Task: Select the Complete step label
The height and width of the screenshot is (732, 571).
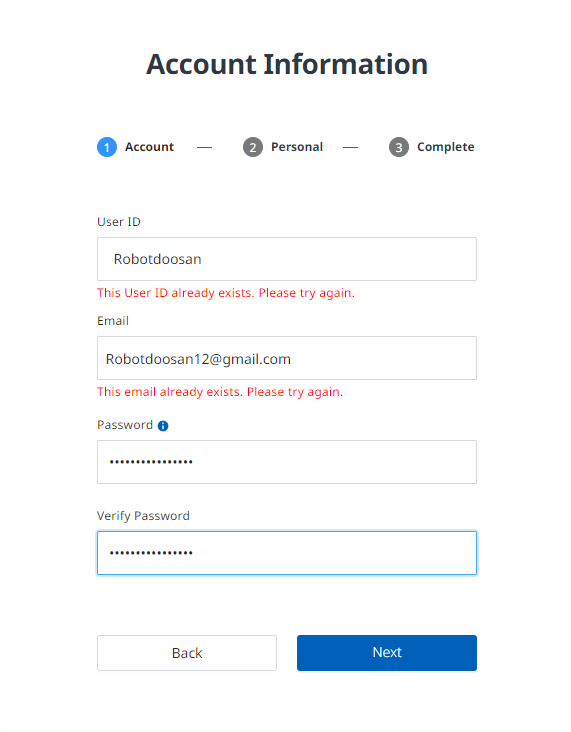Action: coord(445,147)
